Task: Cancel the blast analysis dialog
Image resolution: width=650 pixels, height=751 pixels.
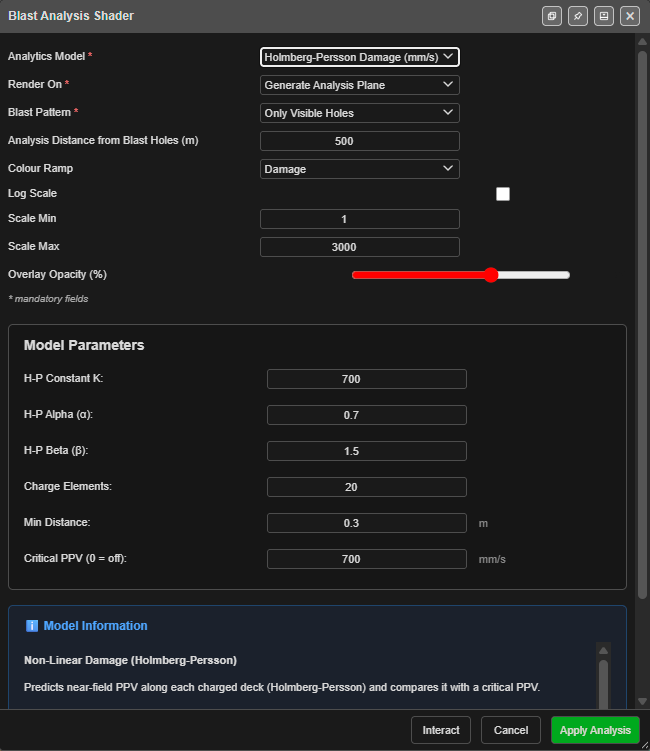Action: 511,730
